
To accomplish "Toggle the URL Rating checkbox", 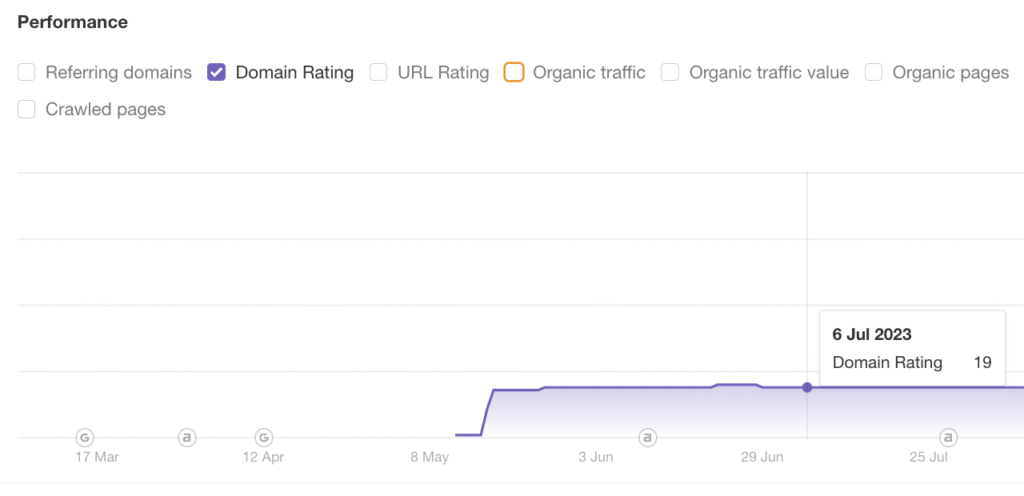I will 378,72.
